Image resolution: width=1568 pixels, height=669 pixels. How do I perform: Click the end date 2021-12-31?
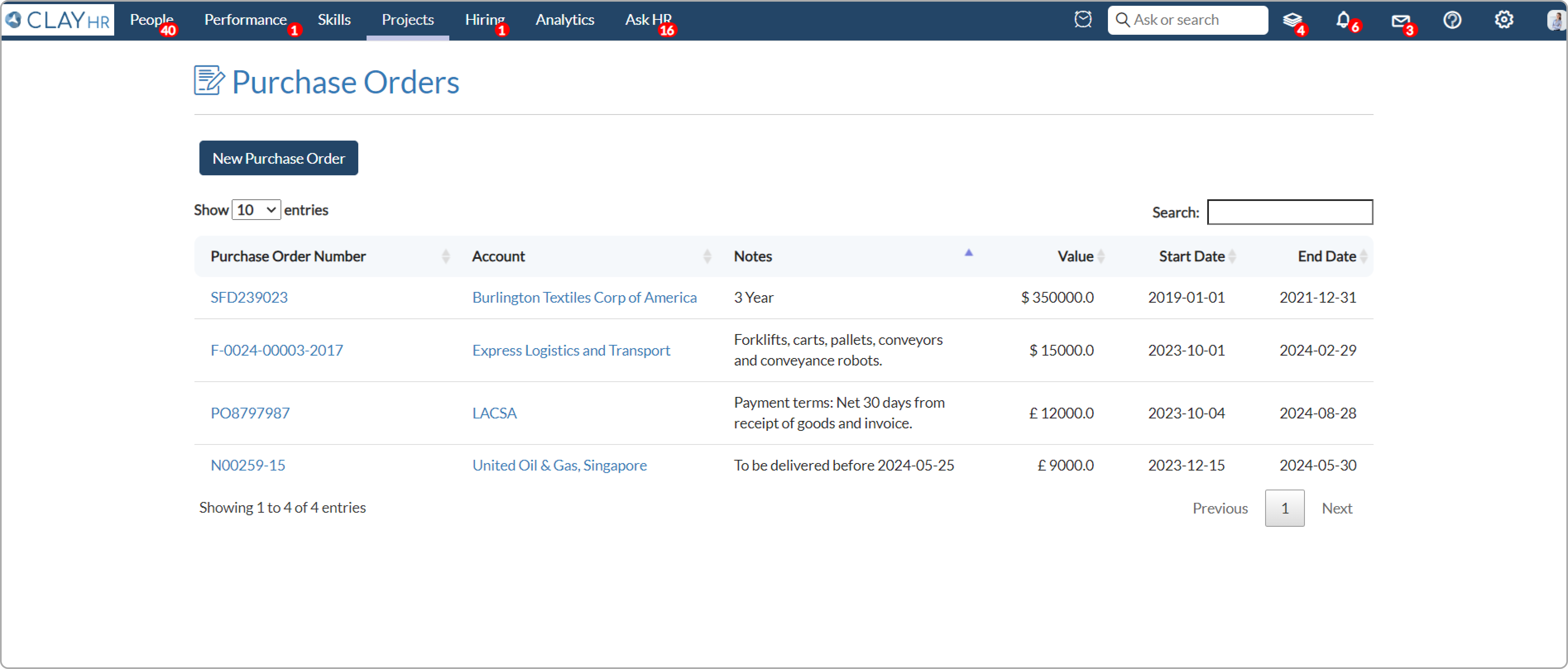pyautogui.click(x=1318, y=297)
